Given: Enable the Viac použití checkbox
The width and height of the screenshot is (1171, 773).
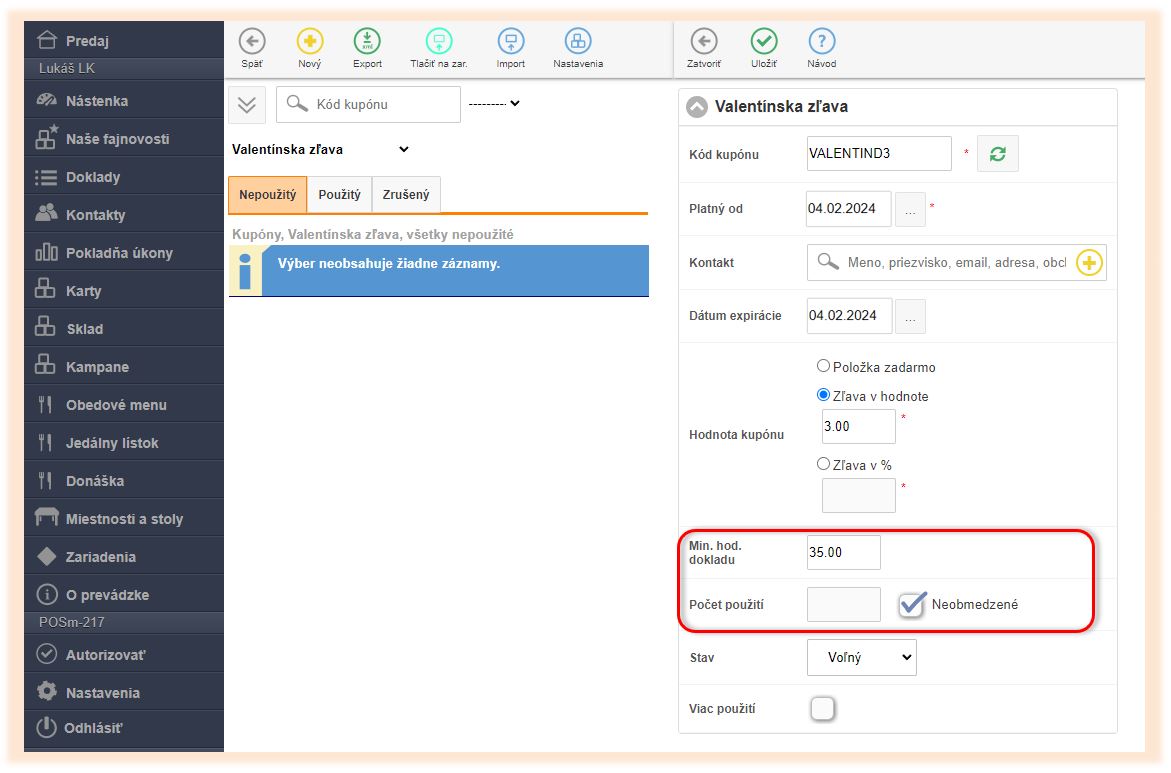Looking at the screenshot, I should (822, 709).
